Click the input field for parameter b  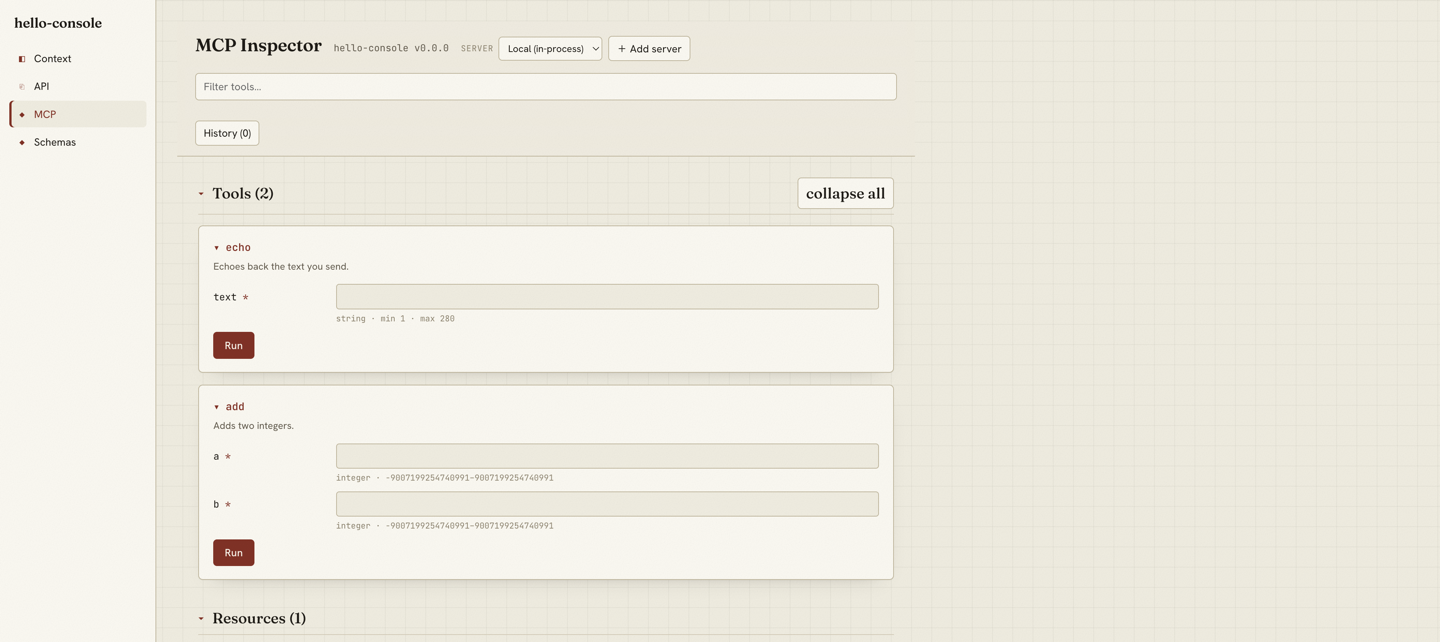pos(607,504)
